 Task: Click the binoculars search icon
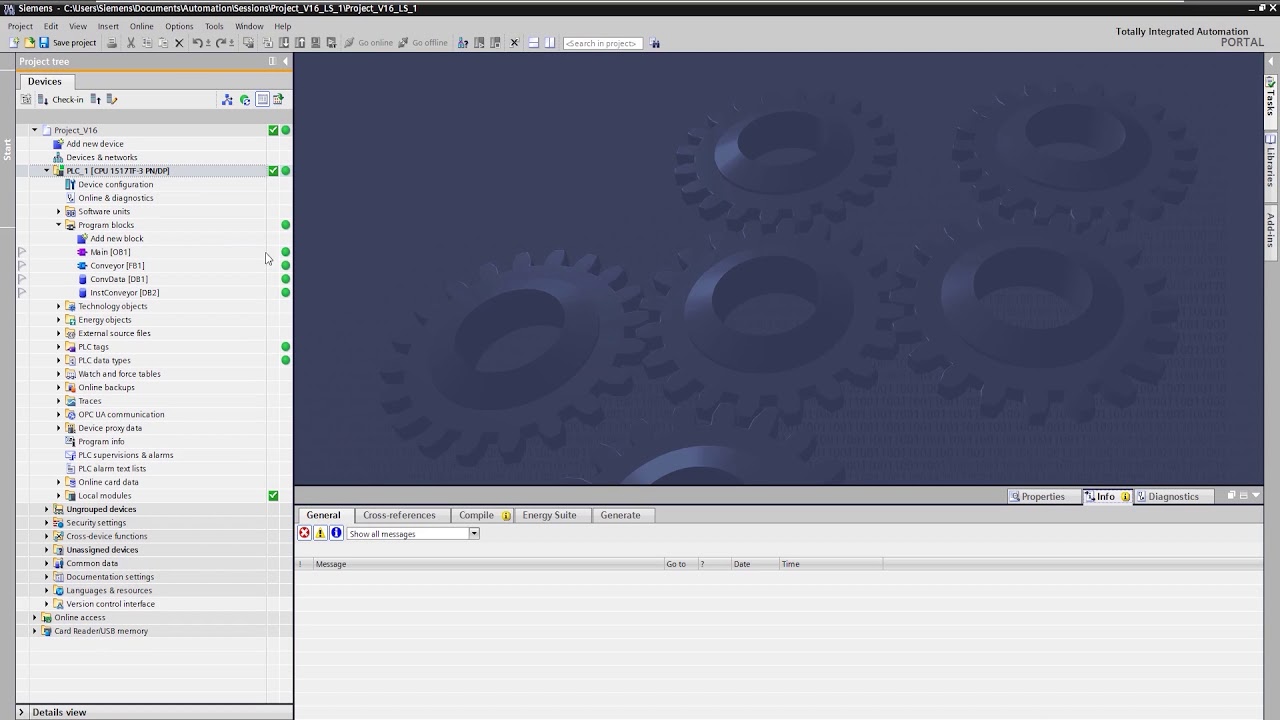654,43
